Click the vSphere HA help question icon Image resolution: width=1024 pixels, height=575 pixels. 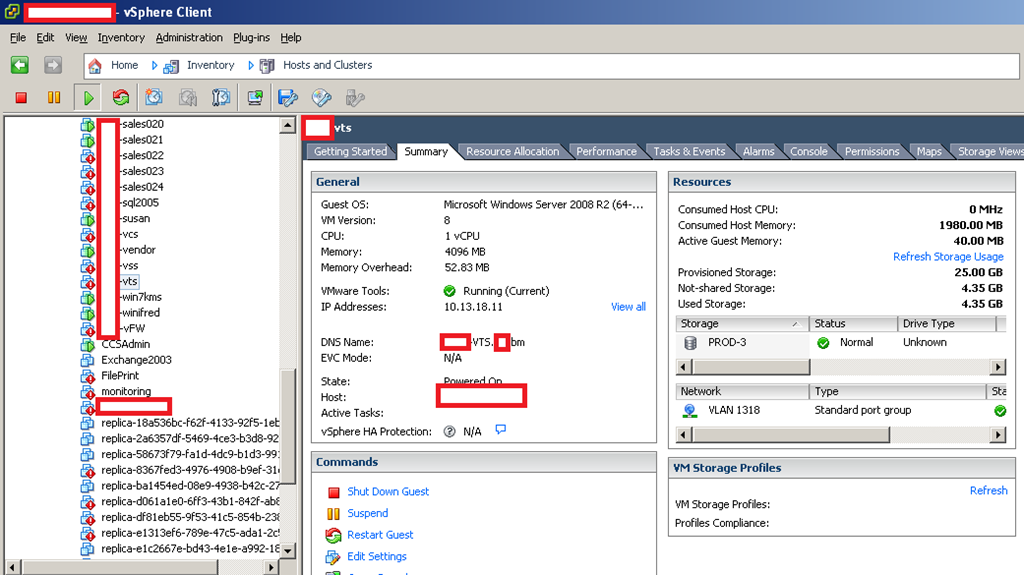pos(449,431)
